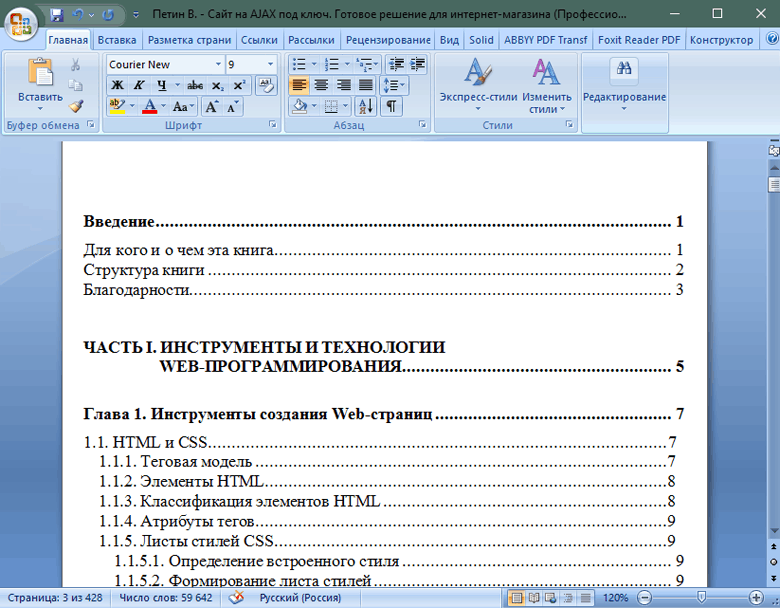
Task: Activate the Format Painter brush
Action: point(75,105)
